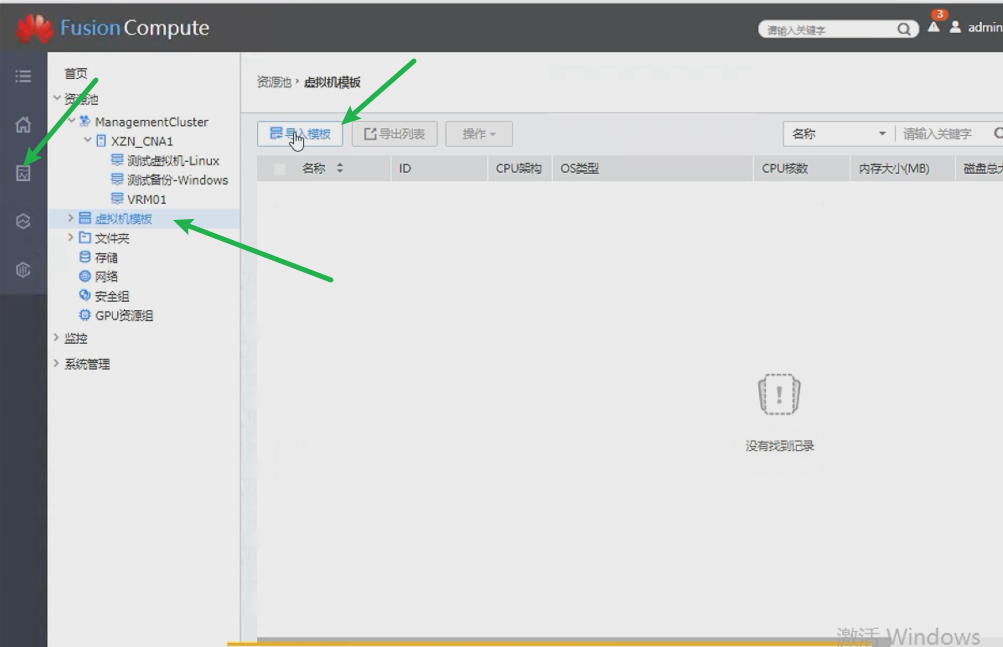Tick the select-all checkbox in table header

(280, 169)
